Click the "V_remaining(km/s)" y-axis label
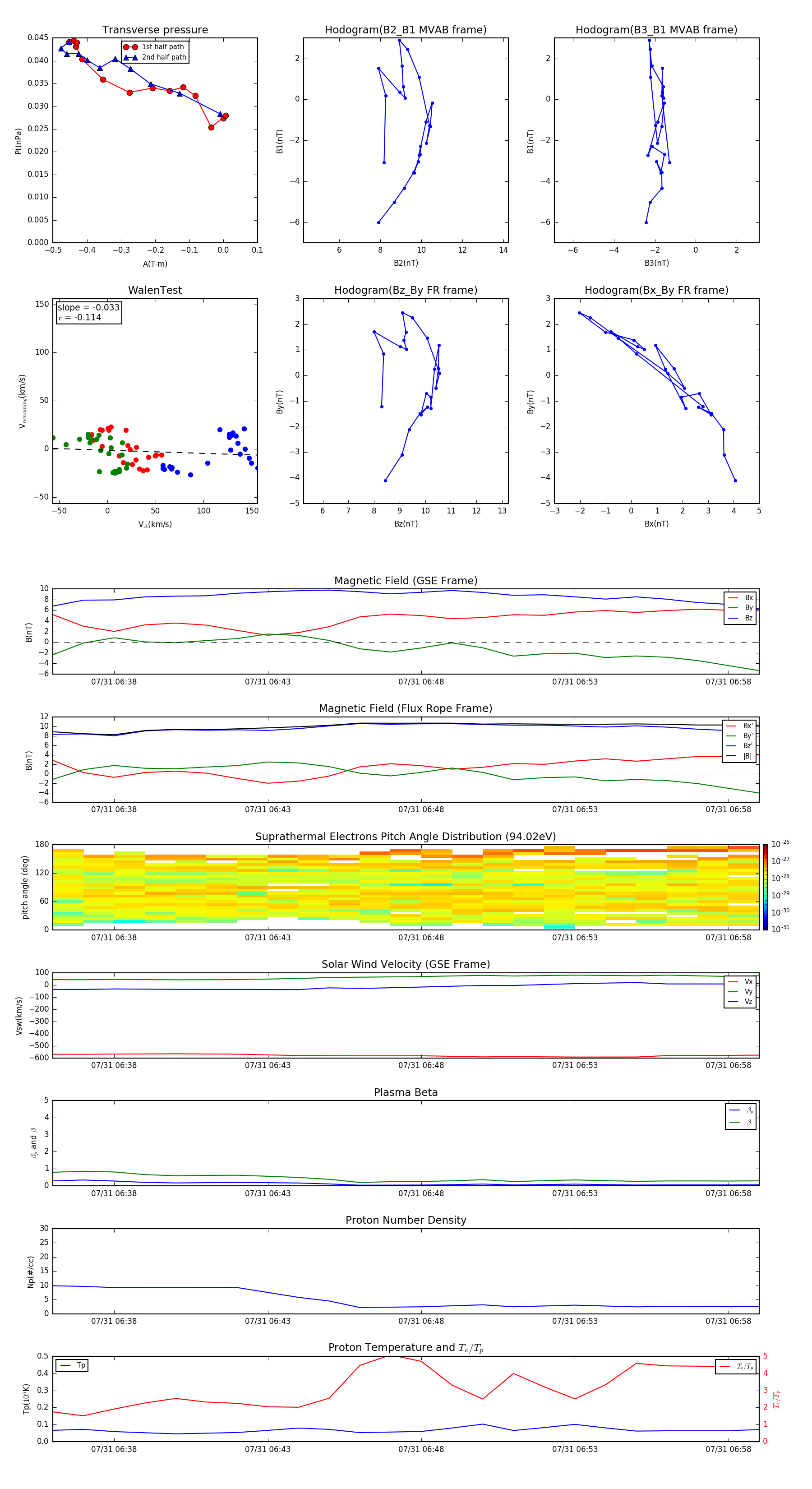 22,401
